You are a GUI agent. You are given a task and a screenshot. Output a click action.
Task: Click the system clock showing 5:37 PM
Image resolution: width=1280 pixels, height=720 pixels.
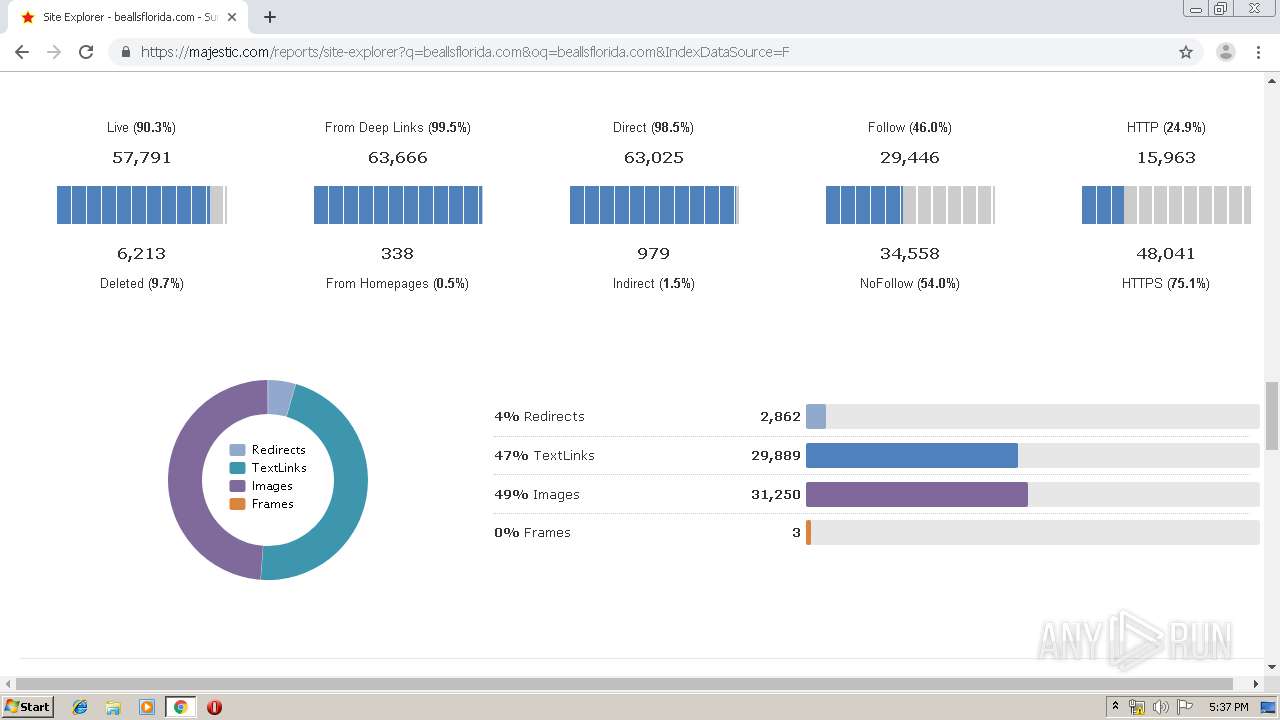[x=1228, y=707]
